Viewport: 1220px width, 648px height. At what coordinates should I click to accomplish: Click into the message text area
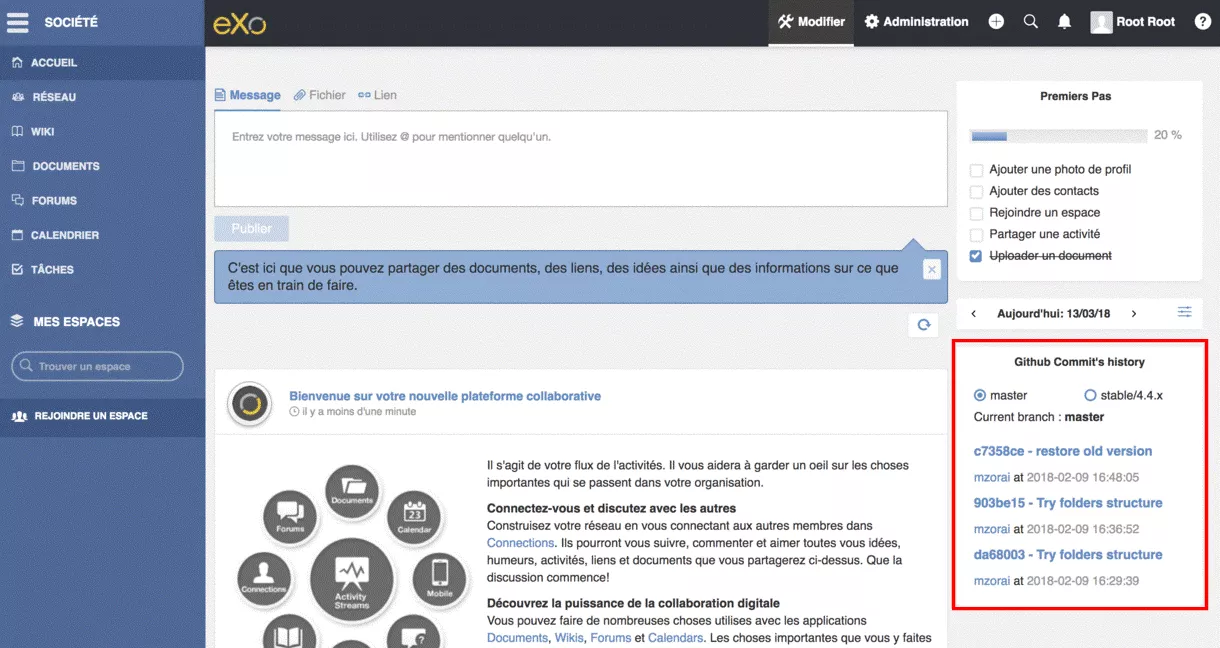click(x=581, y=158)
